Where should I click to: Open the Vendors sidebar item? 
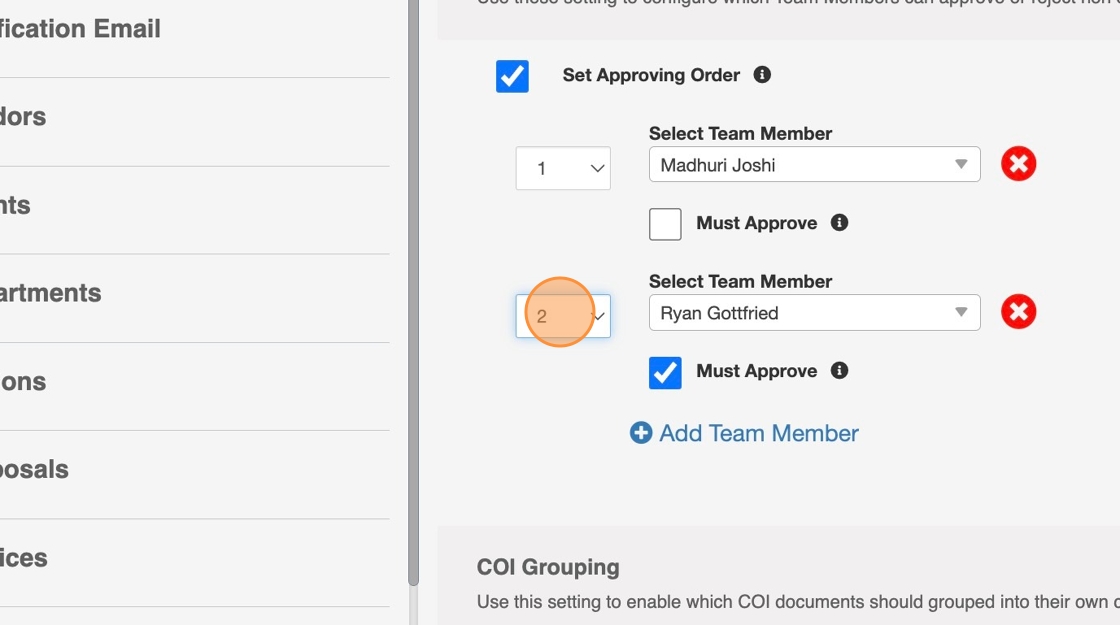[x=23, y=117]
